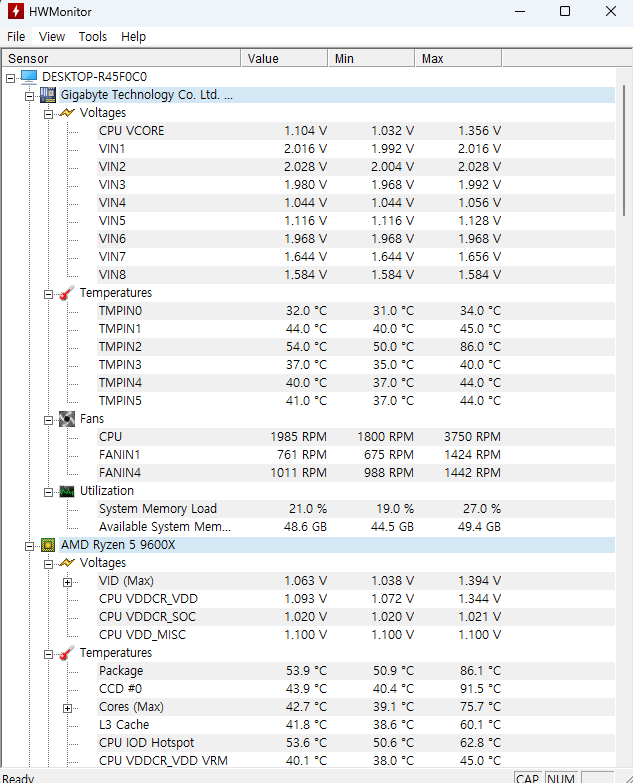The height and width of the screenshot is (783, 633).
Task: Click the Gigabyte motherboard chip icon
Action: (48, 95)
